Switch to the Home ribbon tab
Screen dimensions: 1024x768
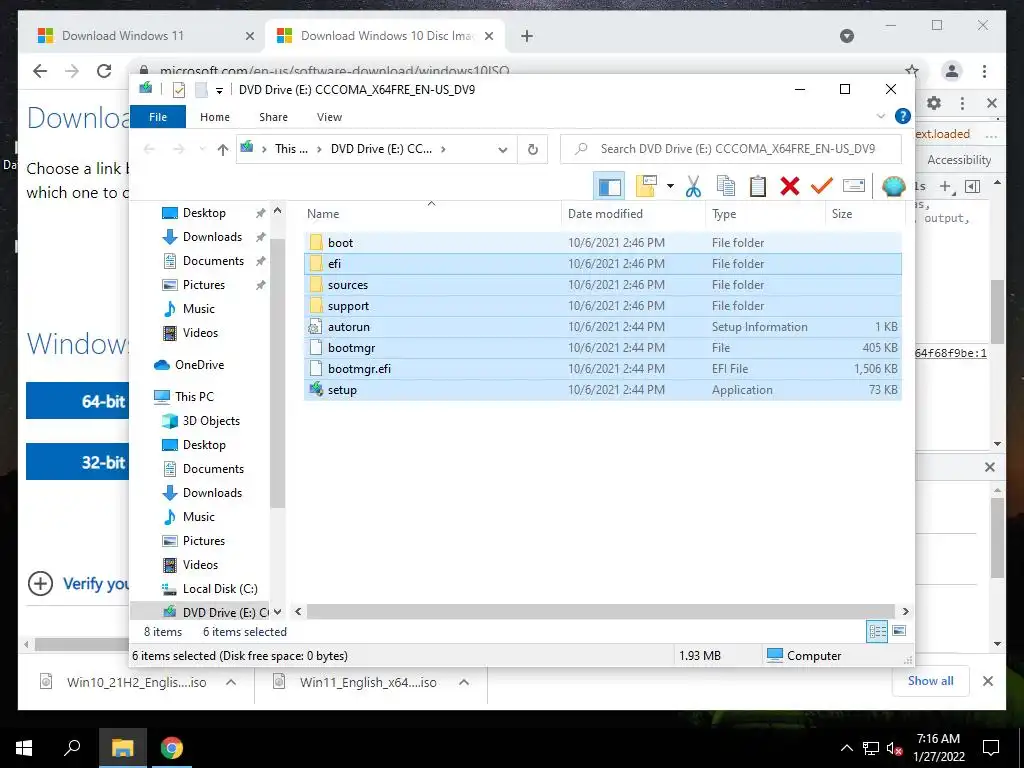click(215, 117)
